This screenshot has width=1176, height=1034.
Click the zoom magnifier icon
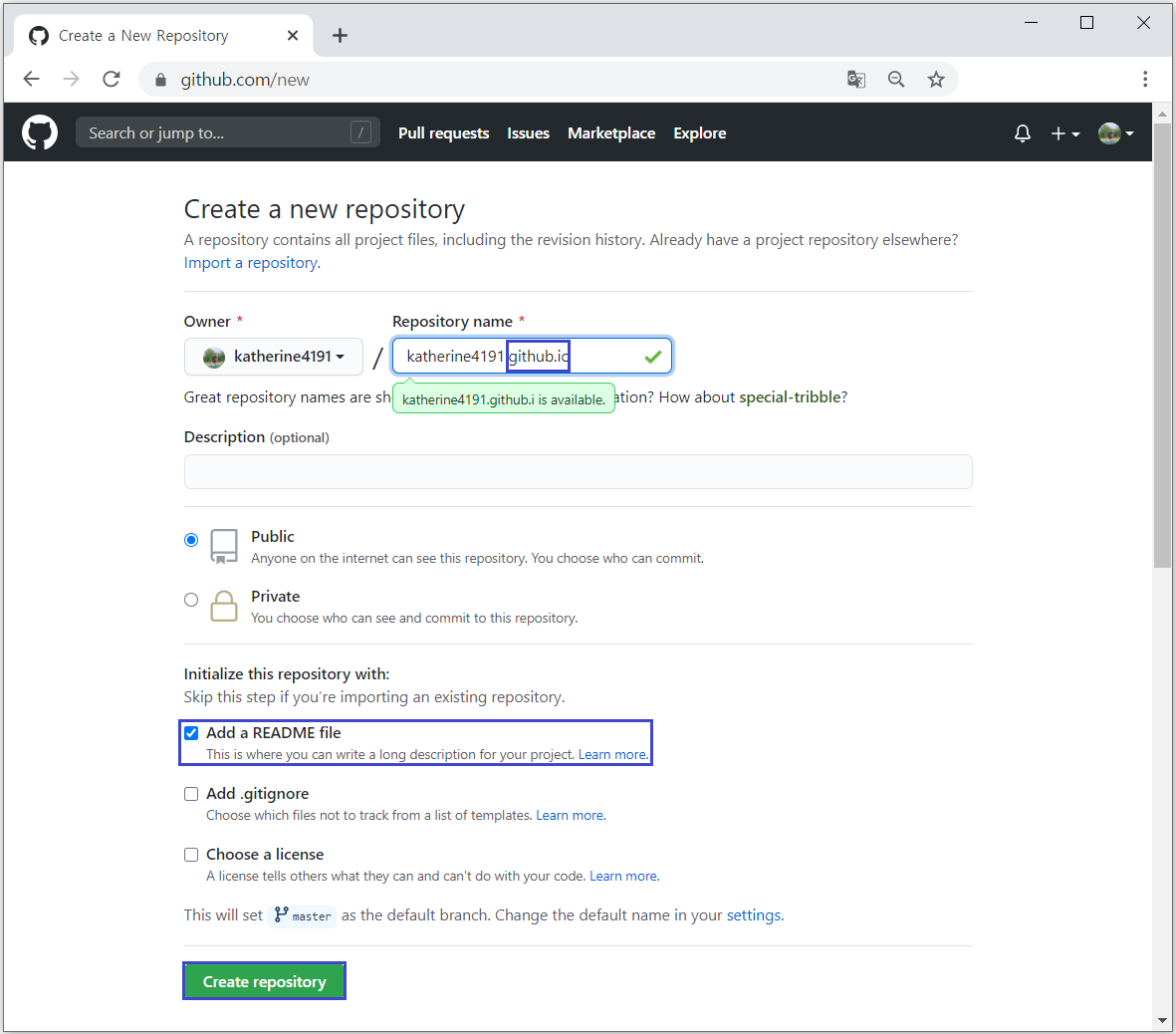pos(896,79)
